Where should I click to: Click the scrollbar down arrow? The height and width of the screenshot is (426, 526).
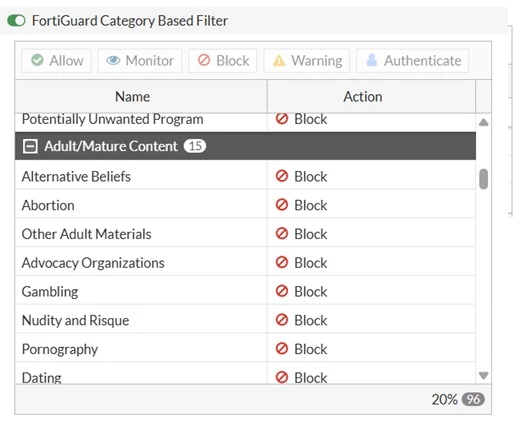[x=483, y=375]
